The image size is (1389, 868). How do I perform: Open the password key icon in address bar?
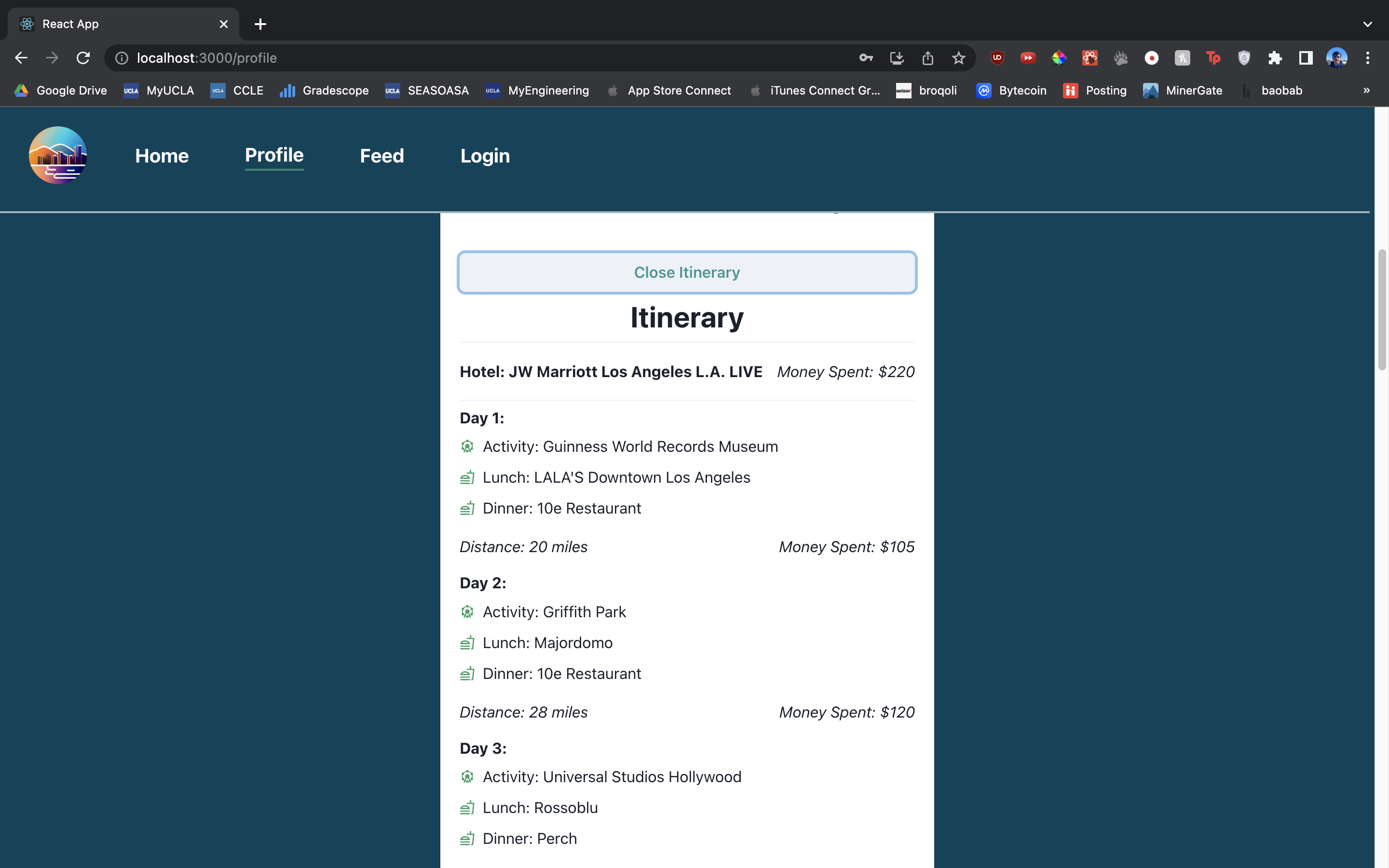[866, 58]
